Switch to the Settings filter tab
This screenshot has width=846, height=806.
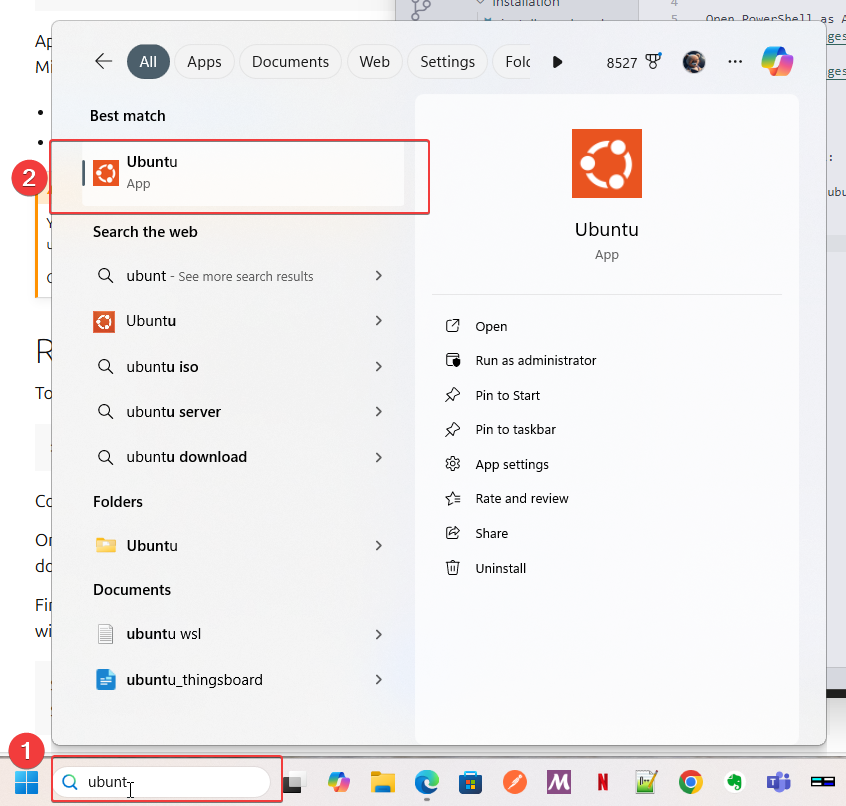tap(447, 62)
